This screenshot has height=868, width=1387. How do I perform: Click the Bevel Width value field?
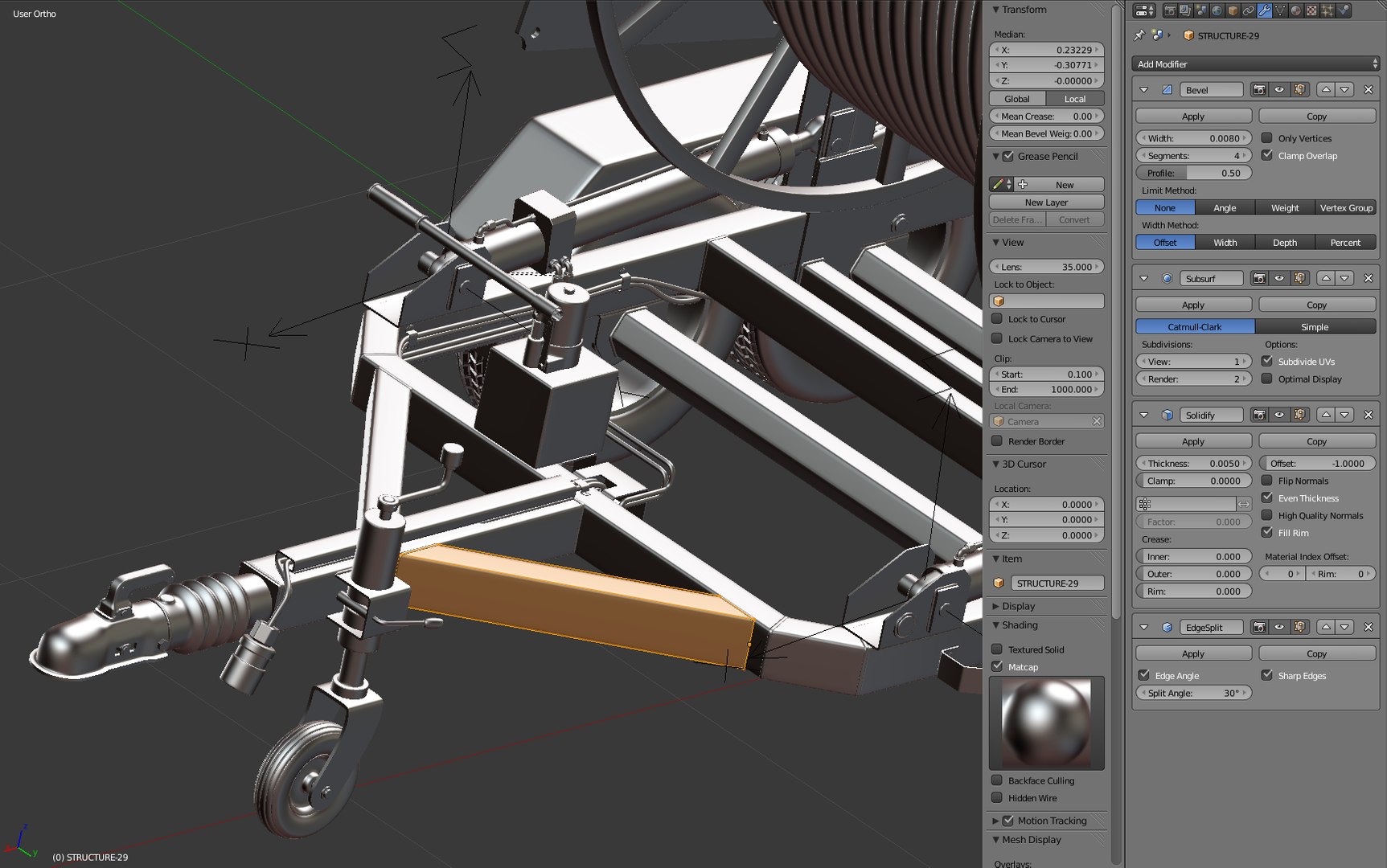1193,138
